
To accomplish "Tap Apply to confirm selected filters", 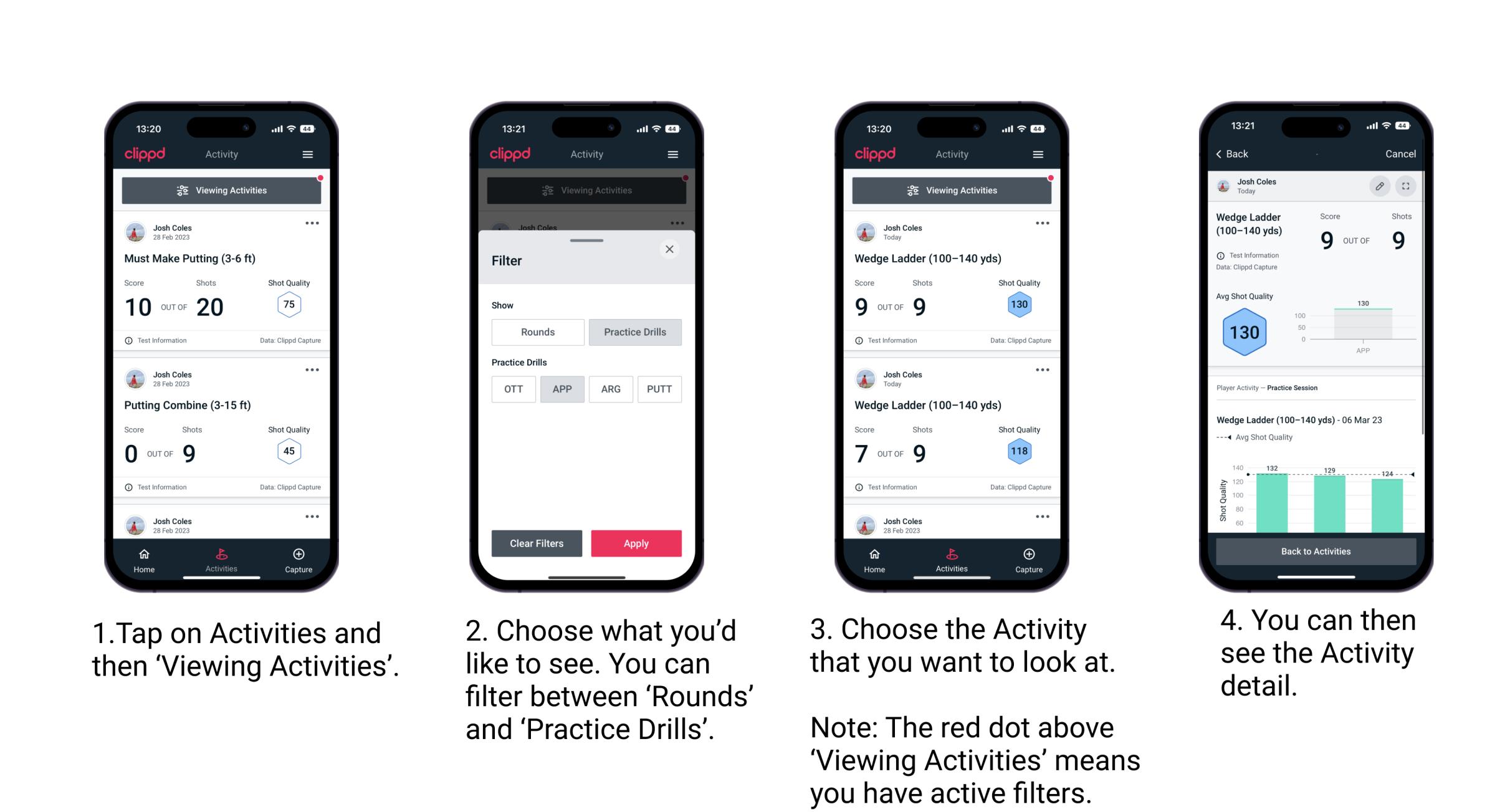I will tap(636, 543).
